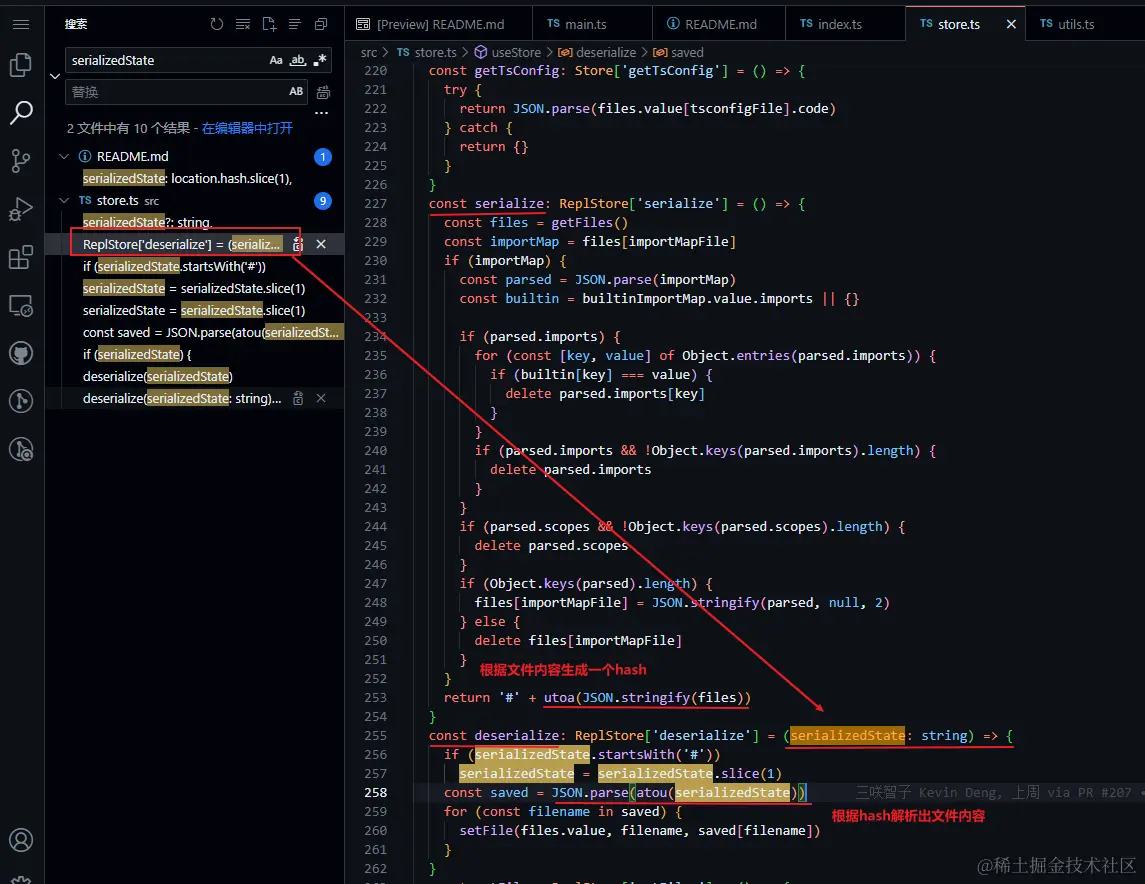Dismiss the ReplStore['deserialize'] search result
The image size is (1145, 884).
pyautogui.click(x=321, y=244)
